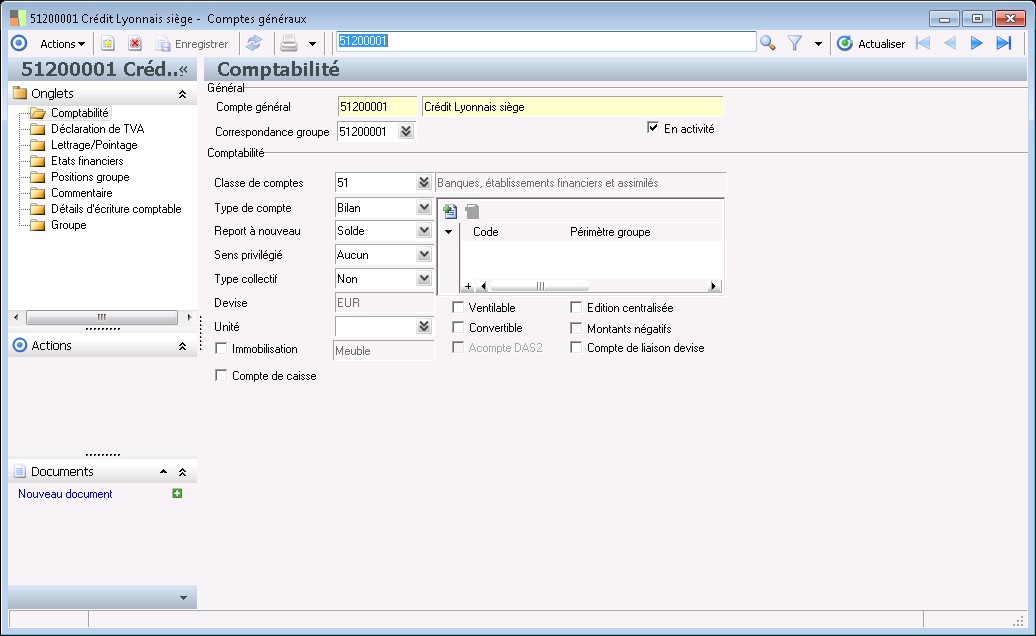
Task: Open the filter dropdown arrow
Action: pyautogui.click(x=818, y=44)
